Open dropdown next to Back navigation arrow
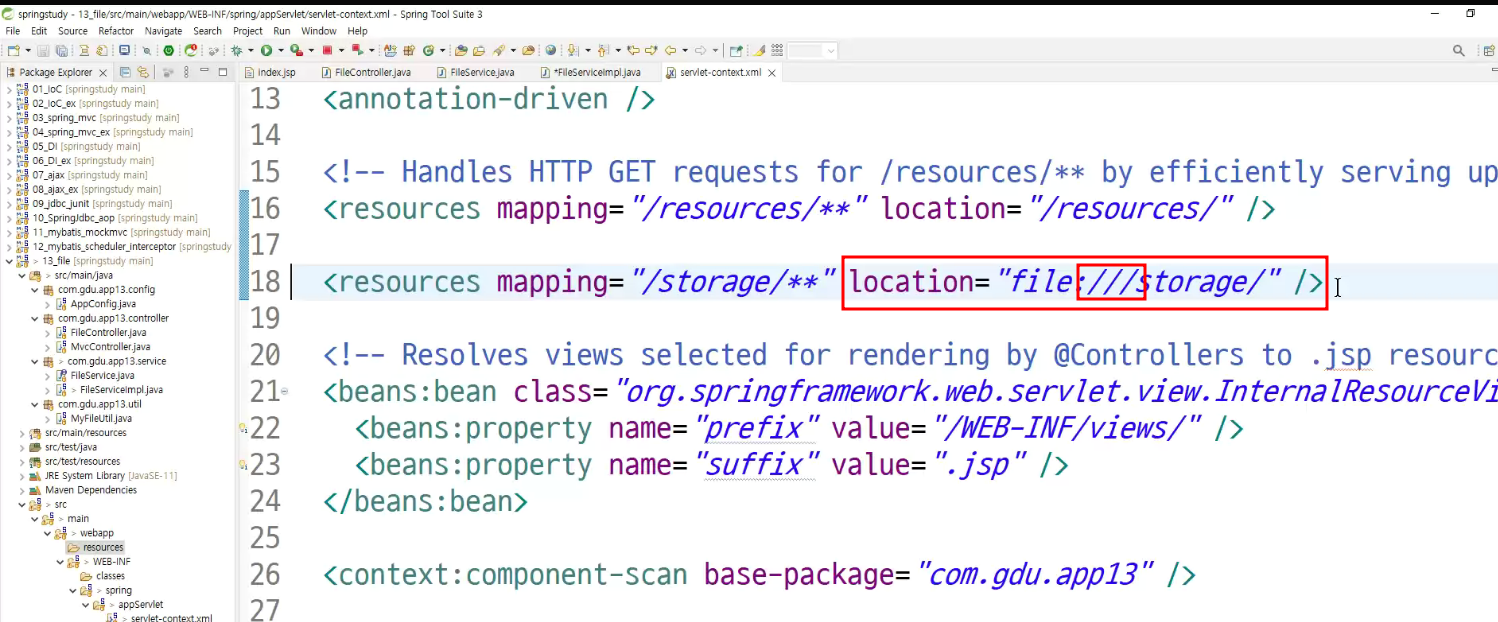Screen dimensions: 1498x622 coord(684,50)
